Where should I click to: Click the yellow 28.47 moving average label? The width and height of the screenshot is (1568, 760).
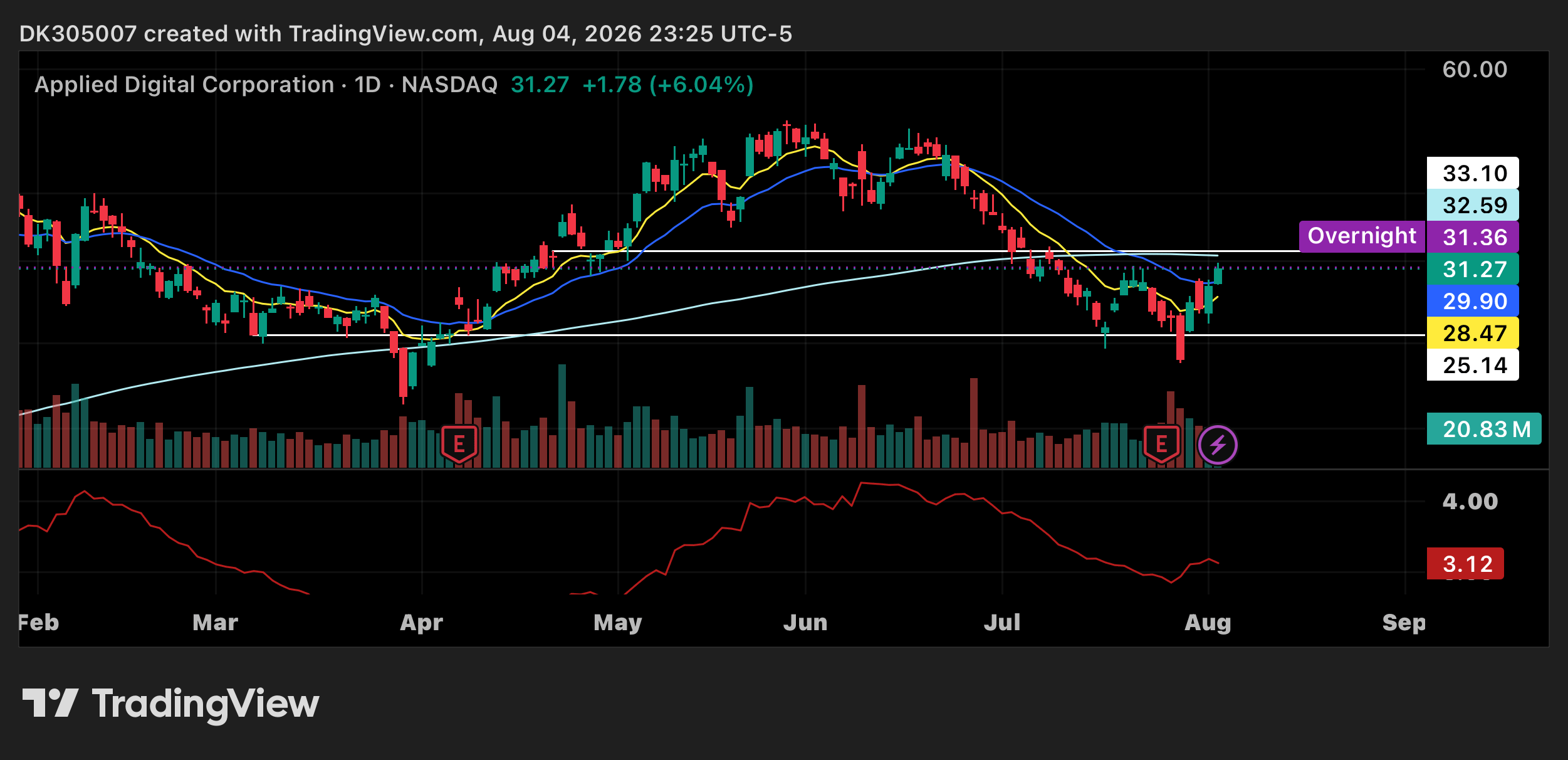click(1473, 333)
